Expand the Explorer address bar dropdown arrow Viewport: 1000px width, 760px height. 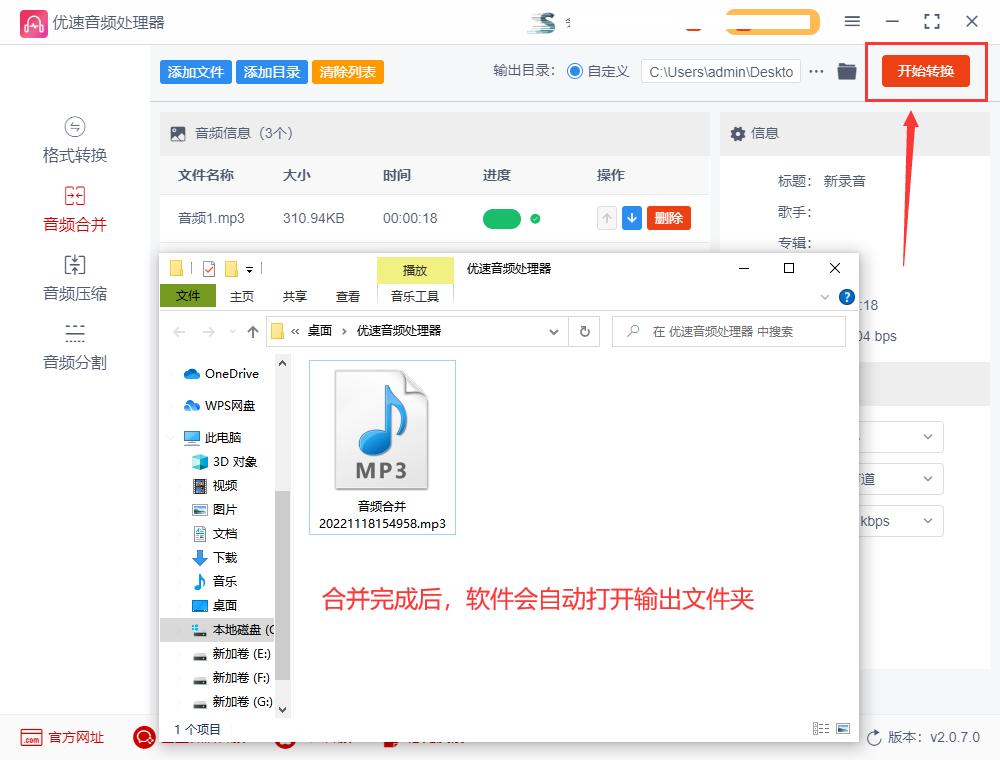[x=553, y=331]
